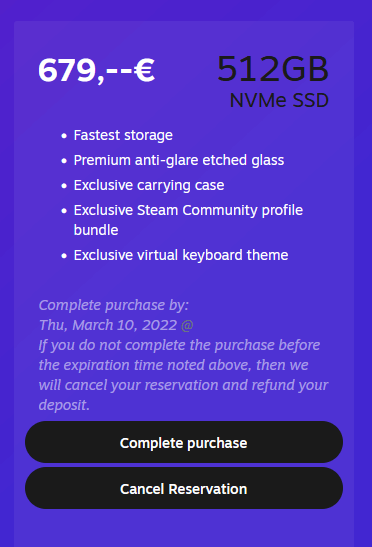The height and width of the screenshot is (547, 372).
Task: Click the word deposit in disclaimer
Action: (63, 405)
